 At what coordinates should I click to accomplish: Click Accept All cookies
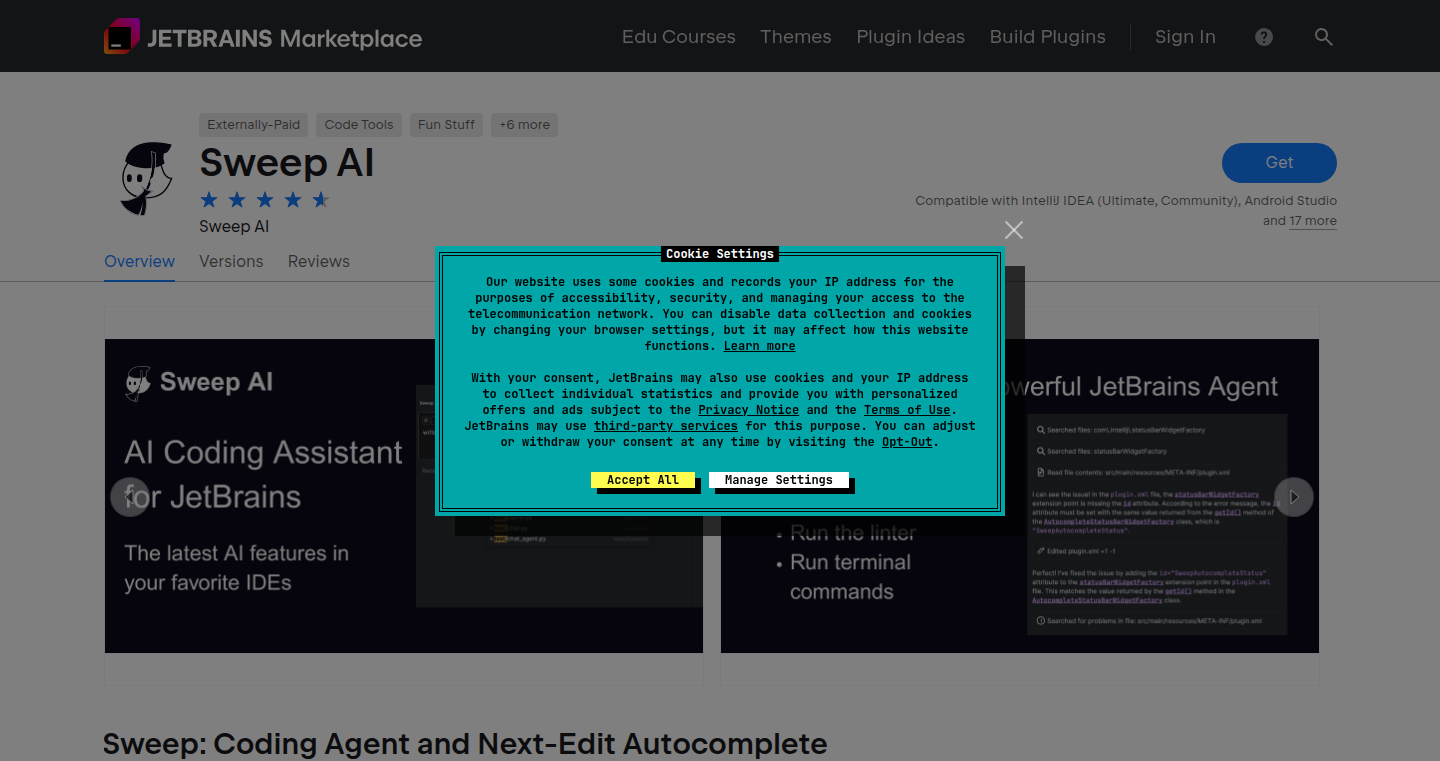click(642, 480)
